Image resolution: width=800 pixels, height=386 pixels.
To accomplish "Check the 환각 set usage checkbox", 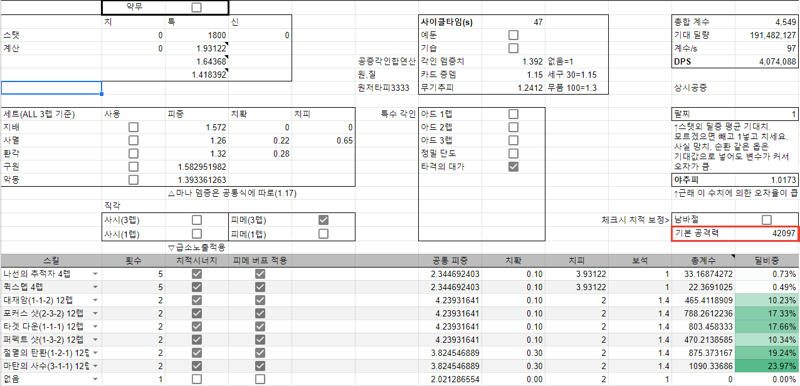I will point(134,153).
